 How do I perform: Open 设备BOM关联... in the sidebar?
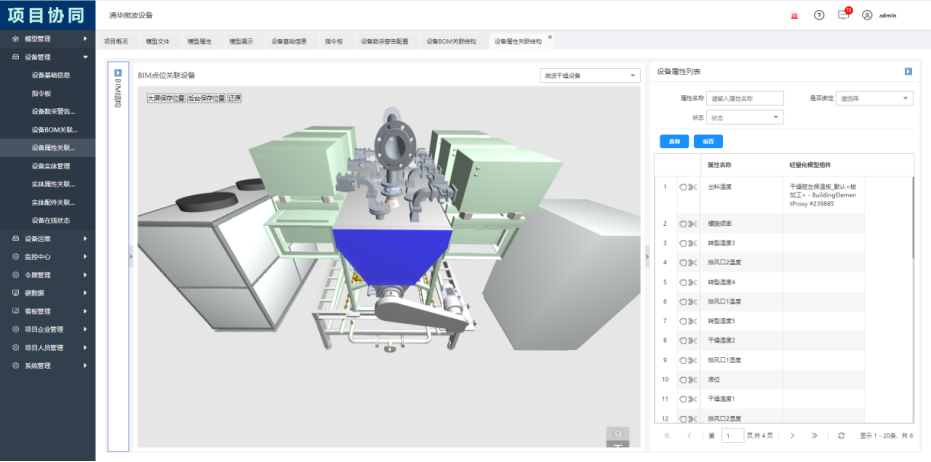(55, 129)
